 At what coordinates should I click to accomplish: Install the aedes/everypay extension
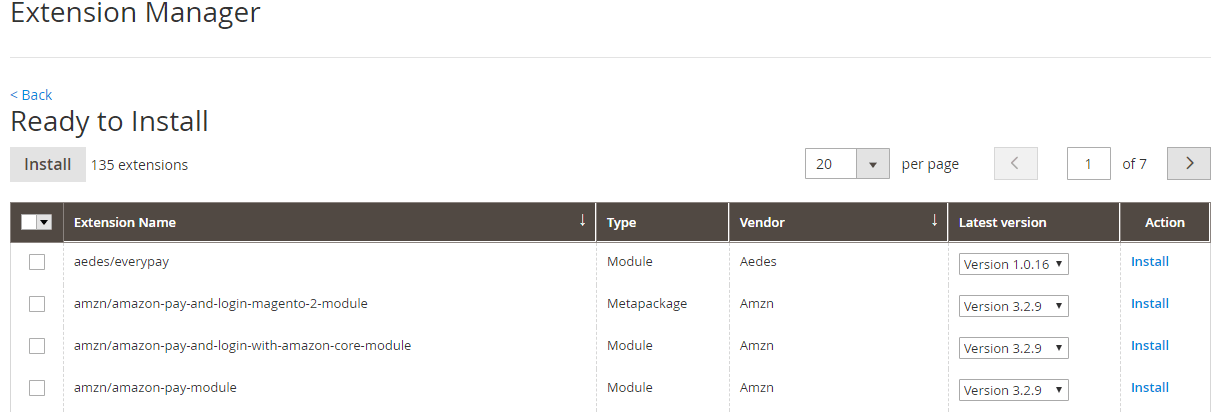1149,262
